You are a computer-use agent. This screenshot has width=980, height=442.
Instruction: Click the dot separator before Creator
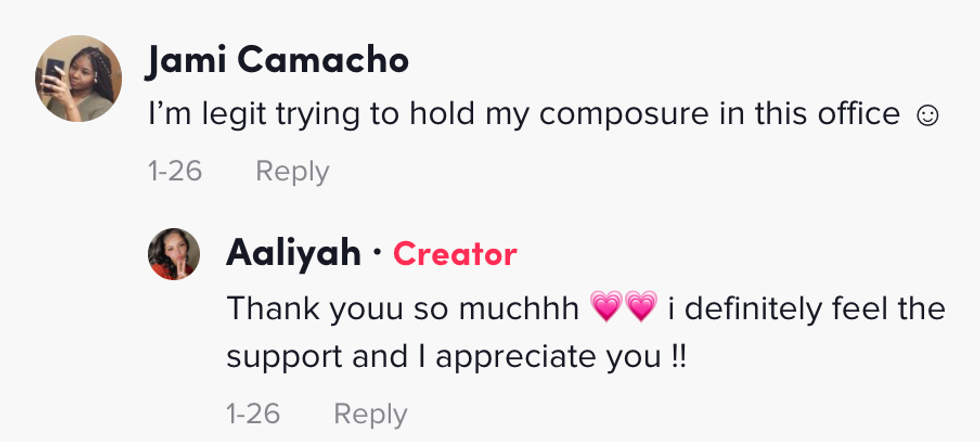[x=376, y=254]
